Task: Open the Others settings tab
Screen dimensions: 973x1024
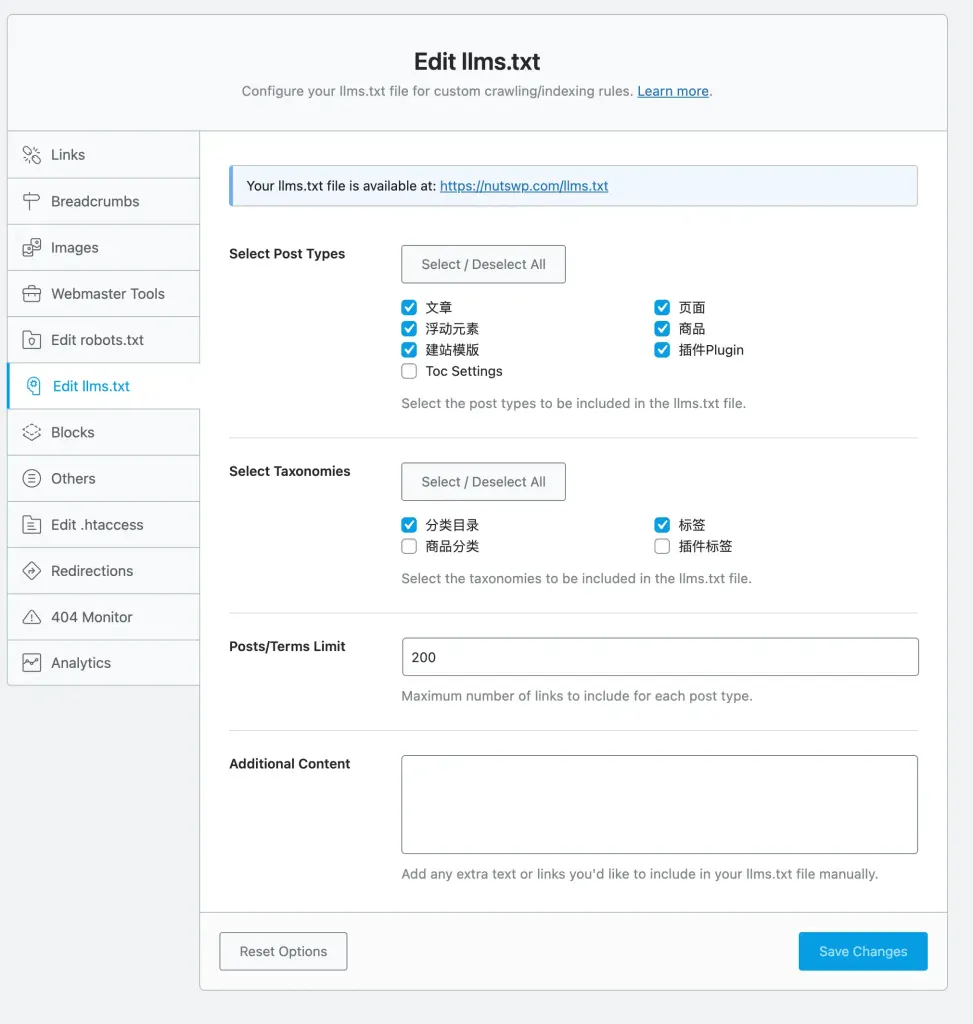Action: click(73, 479)
